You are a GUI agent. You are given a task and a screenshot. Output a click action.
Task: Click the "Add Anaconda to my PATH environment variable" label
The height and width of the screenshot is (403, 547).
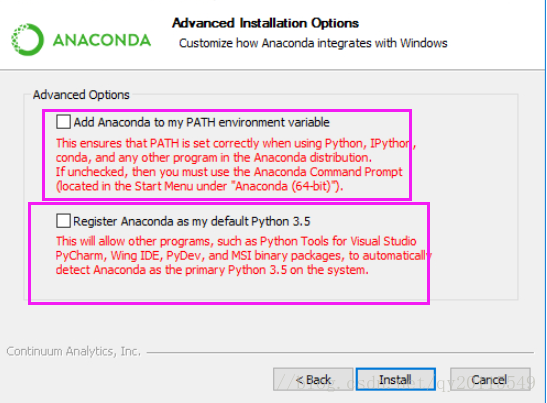point(201,122)
